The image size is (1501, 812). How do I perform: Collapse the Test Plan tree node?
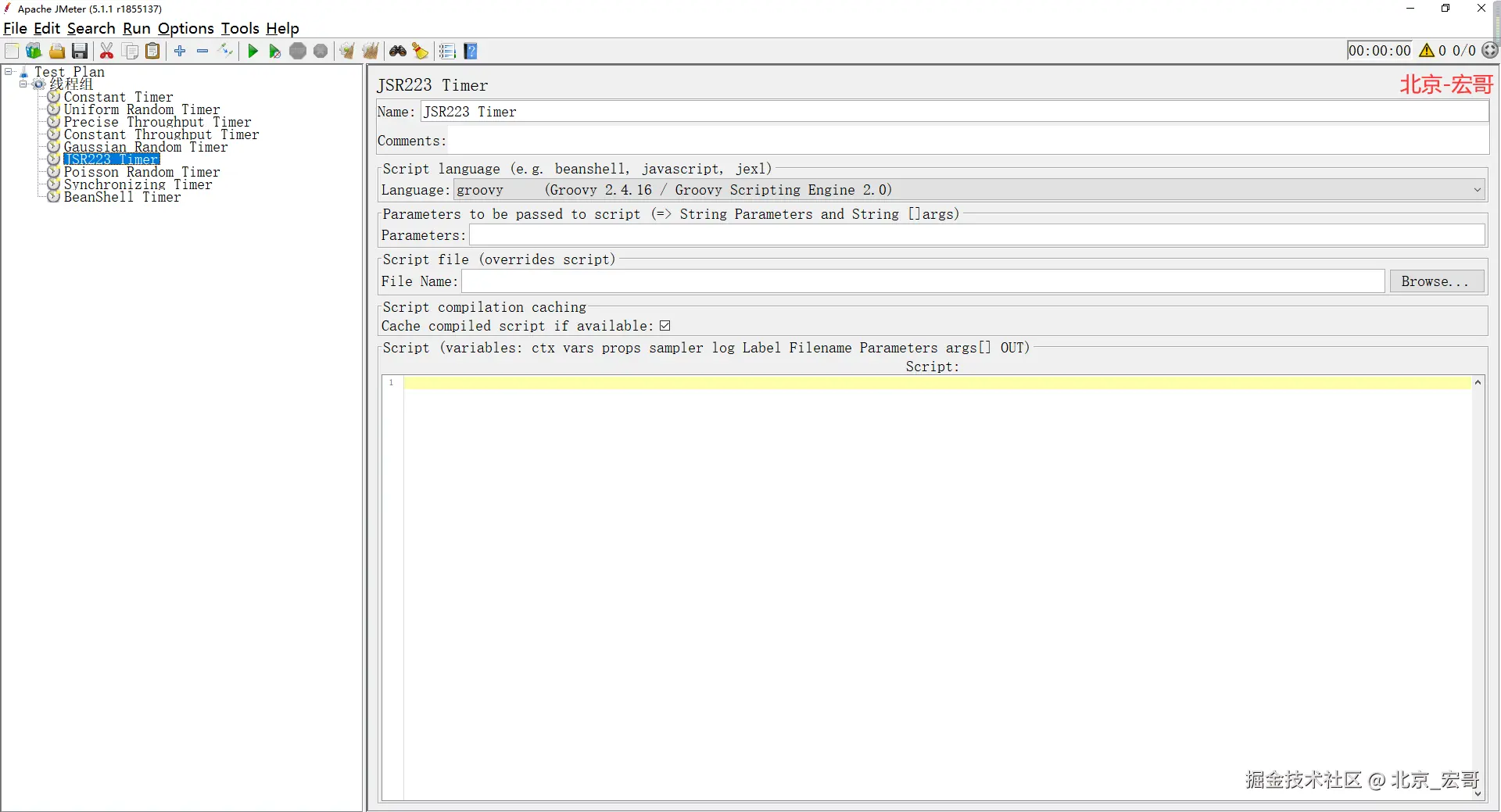[9, 72]
